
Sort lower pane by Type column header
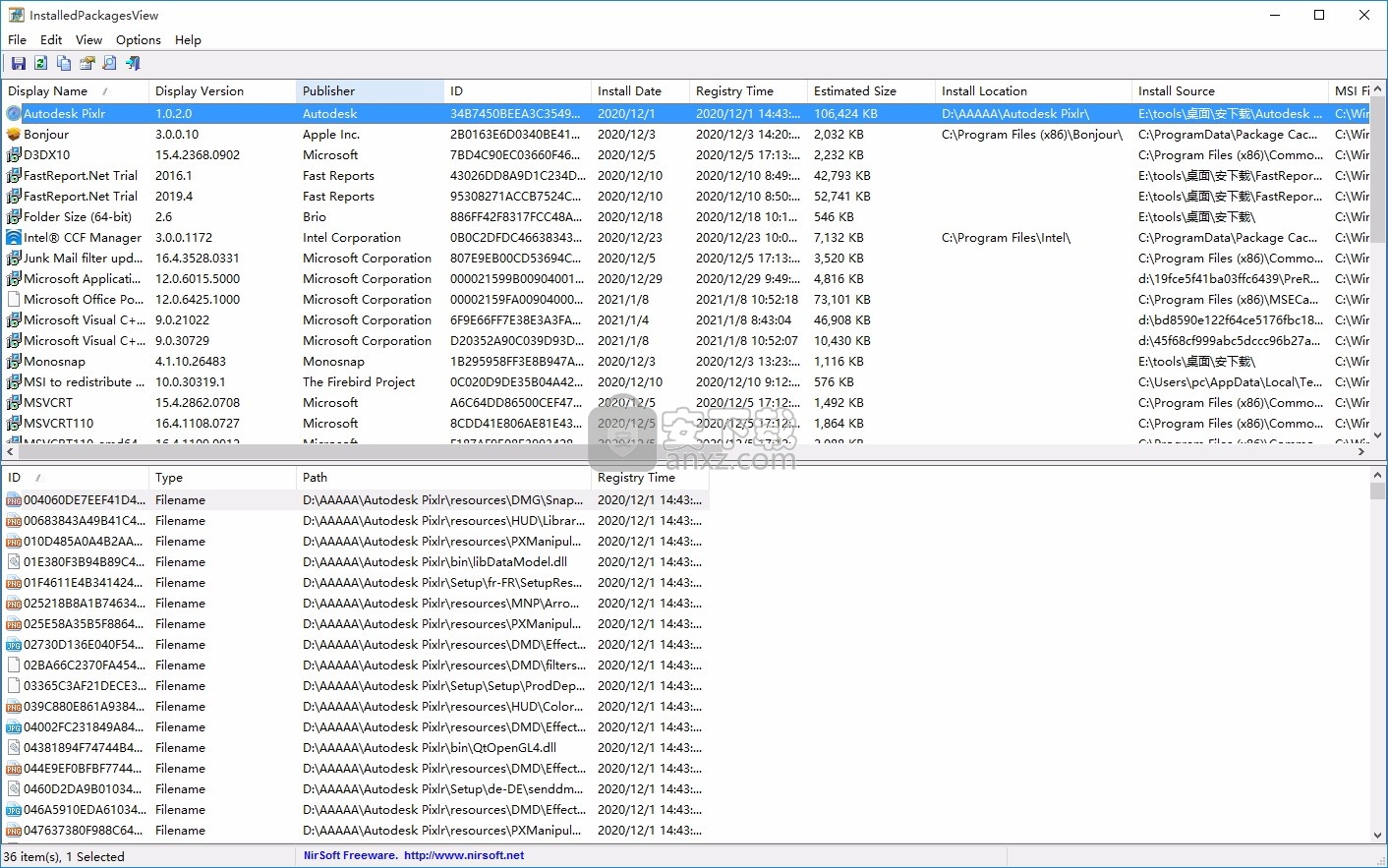tap(222, 478)
